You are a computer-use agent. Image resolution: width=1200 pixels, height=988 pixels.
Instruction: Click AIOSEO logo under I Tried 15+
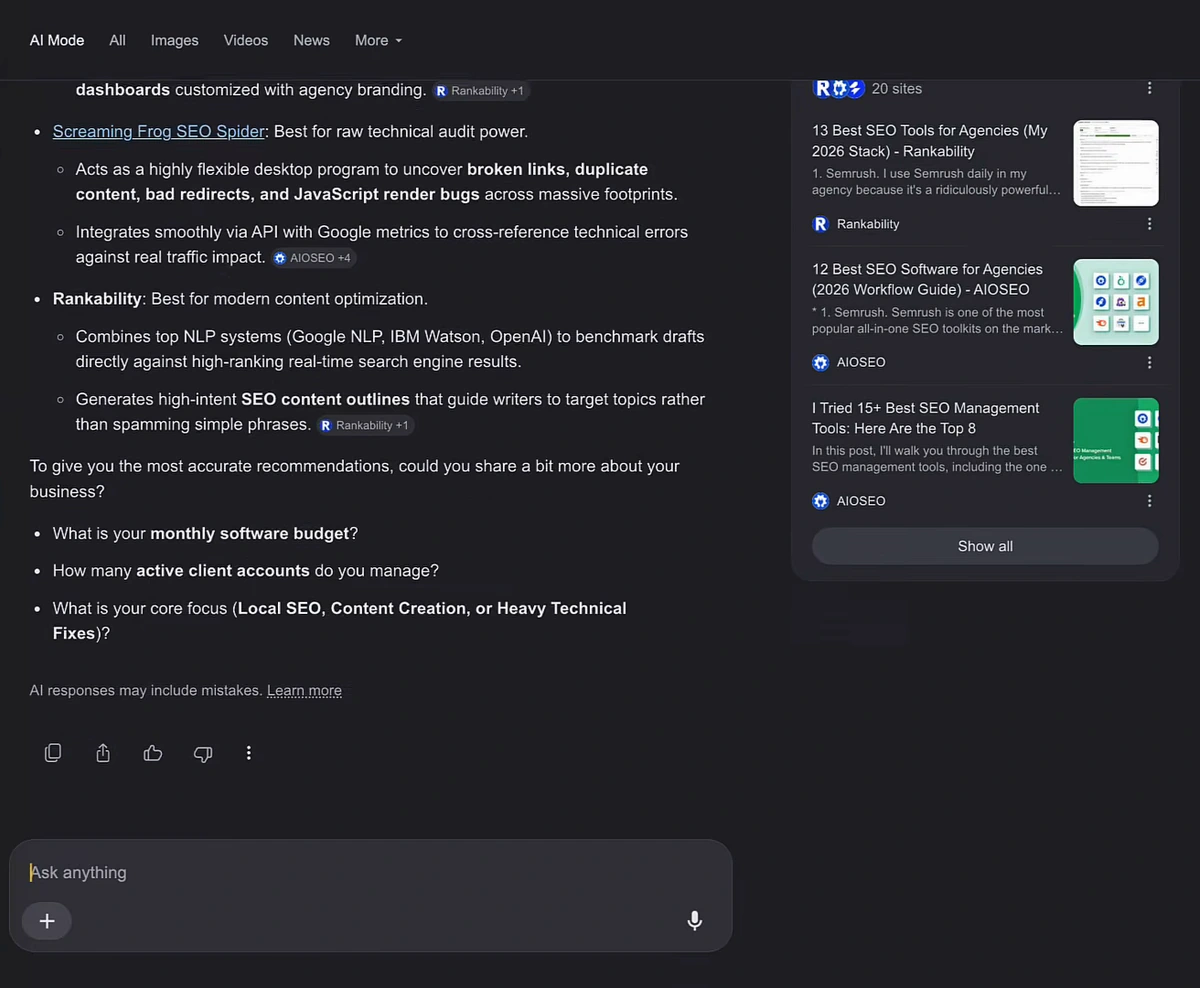coord(821,501)
